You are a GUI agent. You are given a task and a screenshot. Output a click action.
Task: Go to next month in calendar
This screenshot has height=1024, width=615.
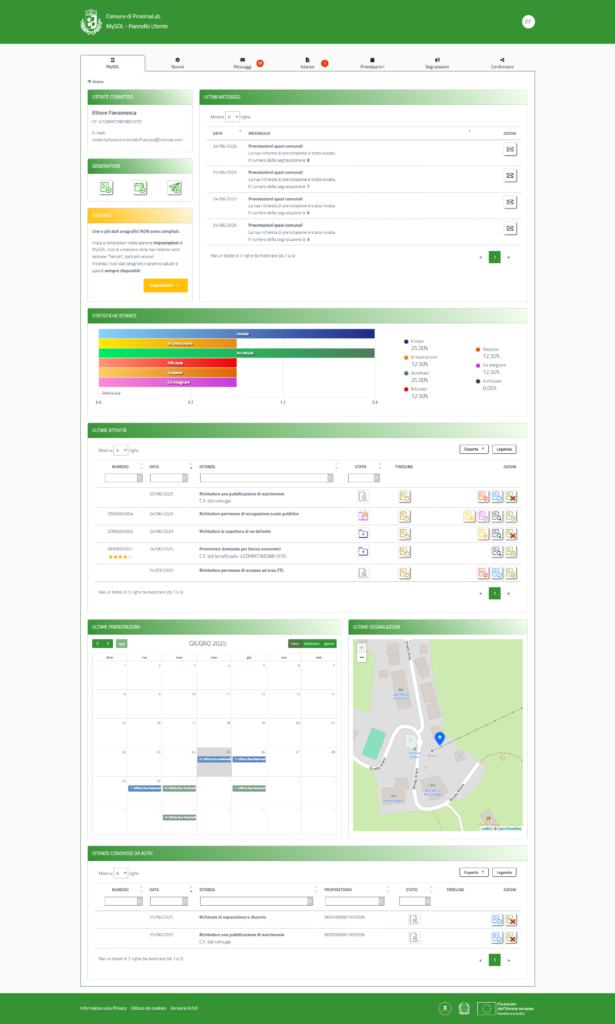click(x=107, y=643)
